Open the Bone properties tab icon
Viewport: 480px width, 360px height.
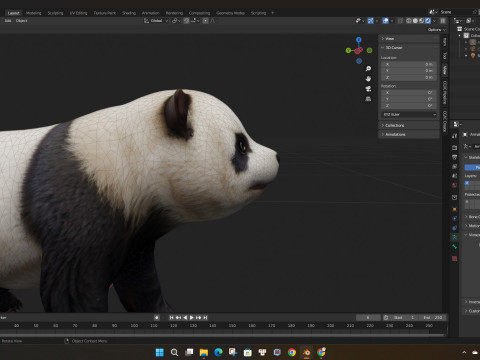coord(455,247)
